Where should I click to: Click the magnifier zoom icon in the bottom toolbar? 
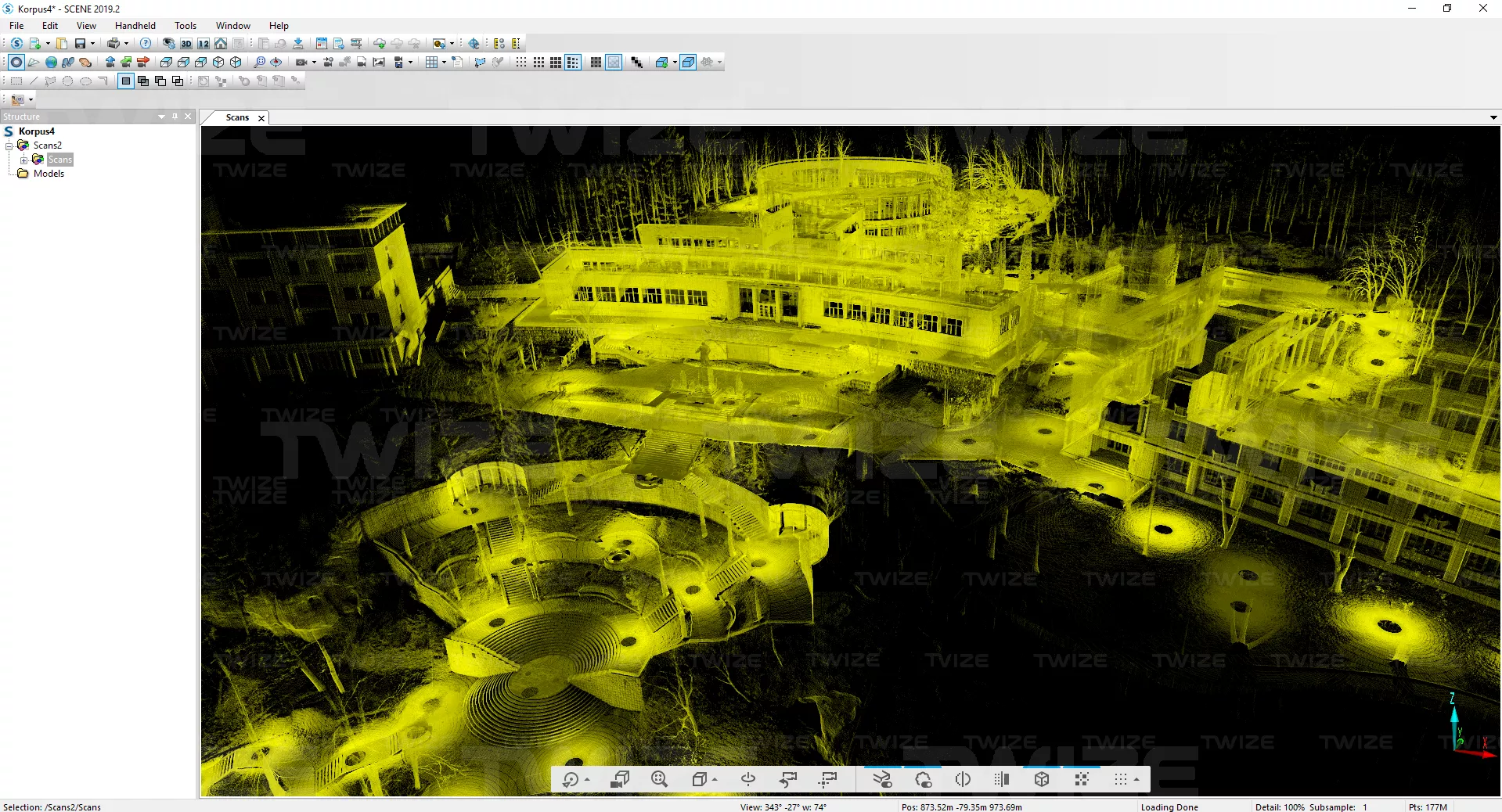(x=659, y=779)
